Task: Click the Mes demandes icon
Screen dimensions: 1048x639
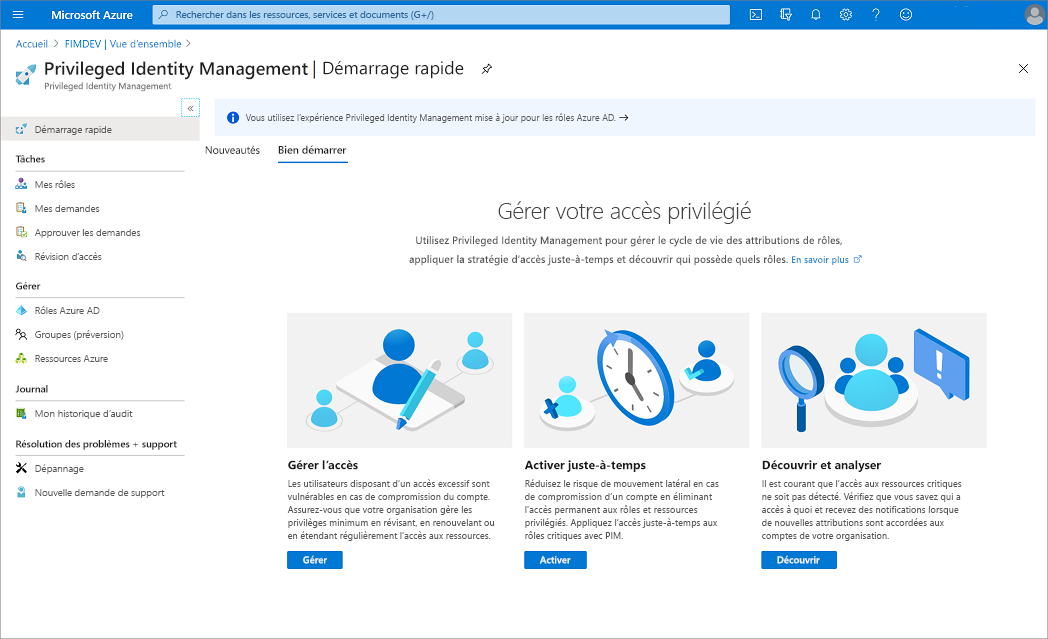Action: tap(21, 208)
